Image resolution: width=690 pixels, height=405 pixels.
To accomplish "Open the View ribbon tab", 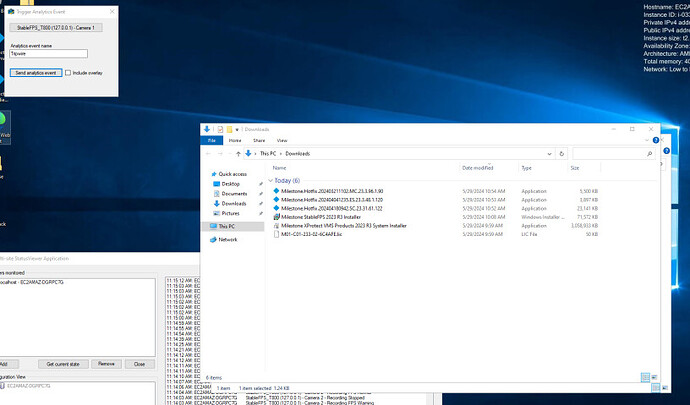I will pos(282,140).
